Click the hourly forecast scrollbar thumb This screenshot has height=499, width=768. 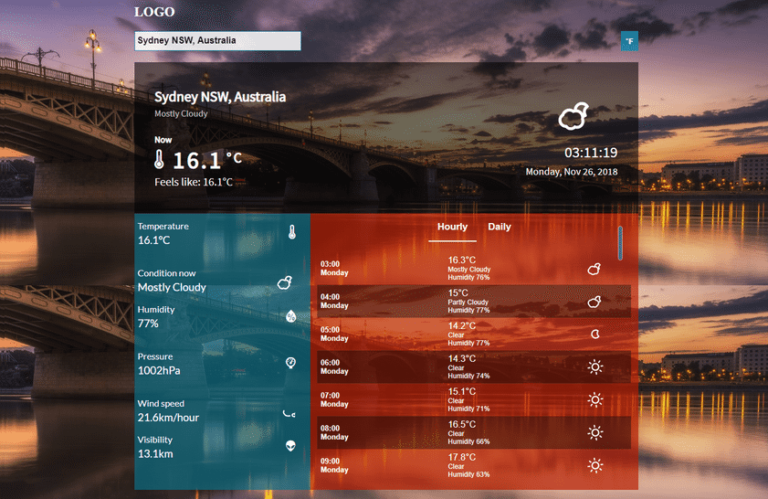click(620, 242)
